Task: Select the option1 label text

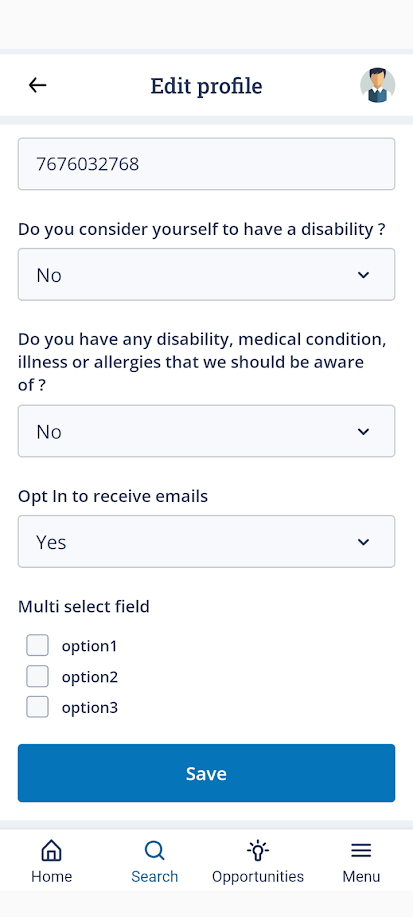Action: [x=90, y=646]
